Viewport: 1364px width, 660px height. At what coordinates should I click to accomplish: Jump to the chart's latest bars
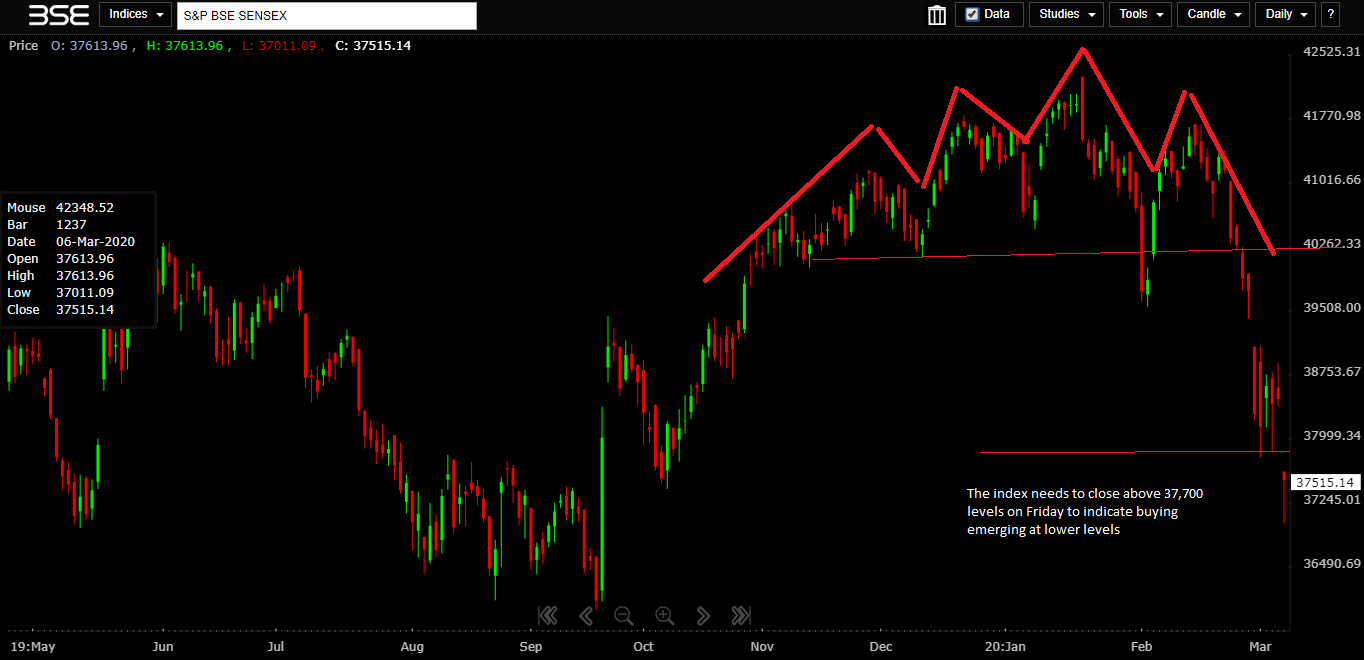[741, 616]
